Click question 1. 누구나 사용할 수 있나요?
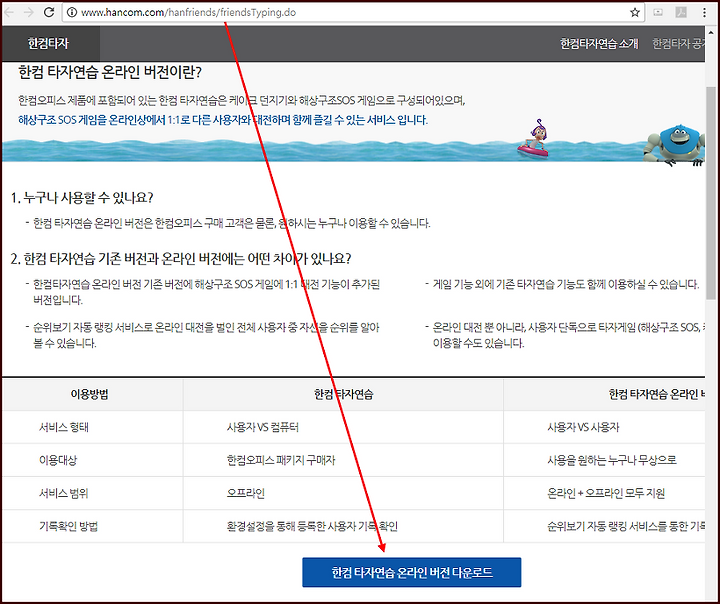 tap(82, 198)
